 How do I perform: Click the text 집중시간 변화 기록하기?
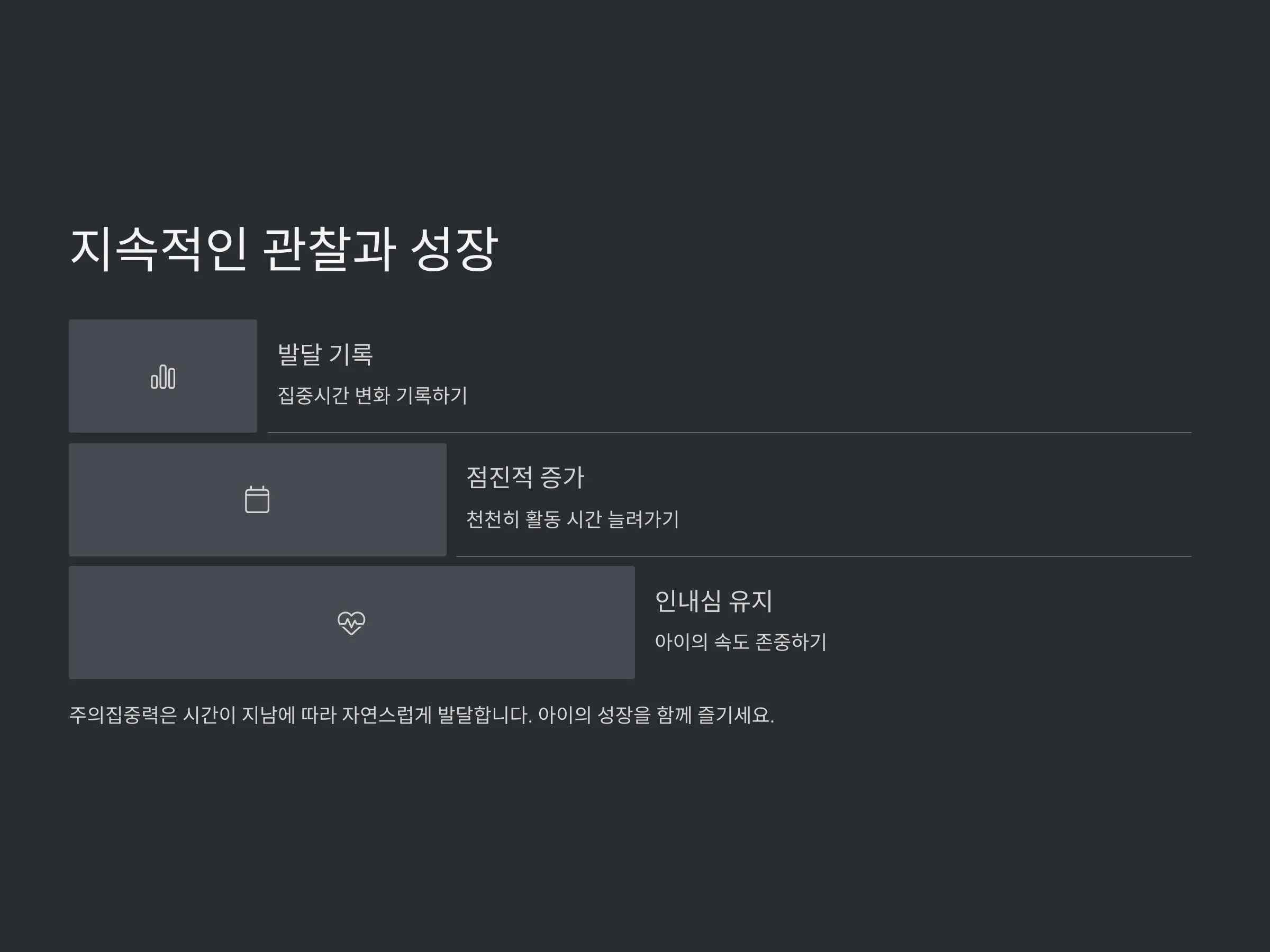pyautogui.click(x=373, y=396)
